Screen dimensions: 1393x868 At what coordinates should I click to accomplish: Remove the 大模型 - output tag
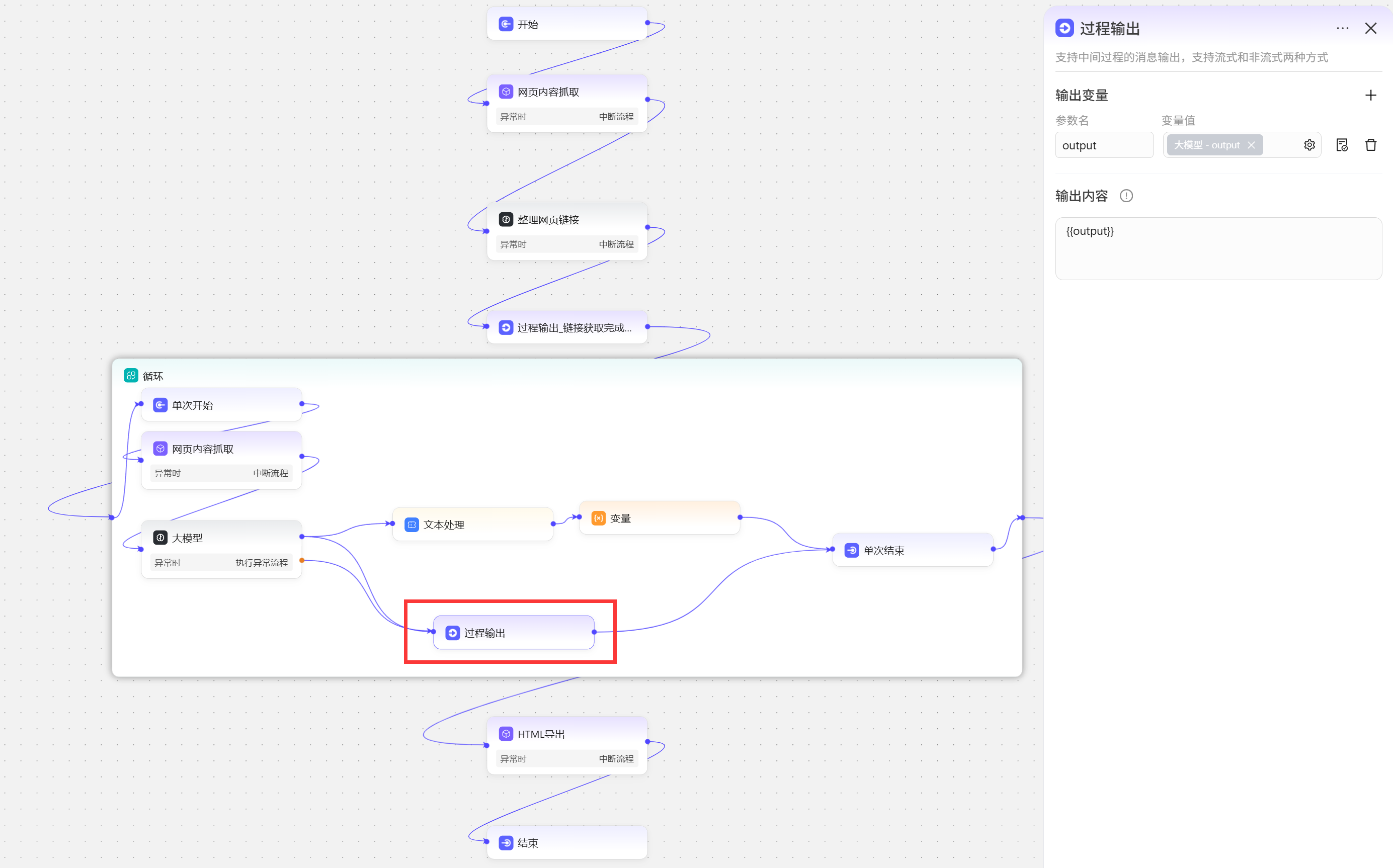point(1251,145)
